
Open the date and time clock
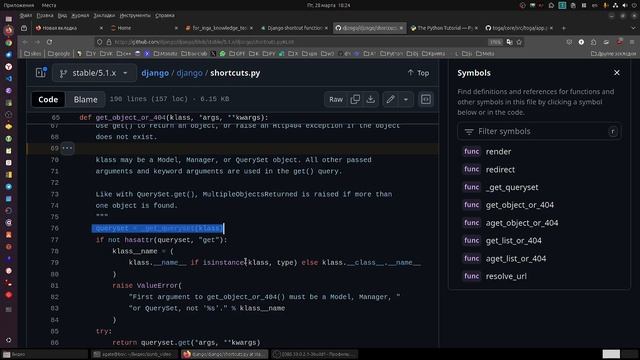coord(329,5)
